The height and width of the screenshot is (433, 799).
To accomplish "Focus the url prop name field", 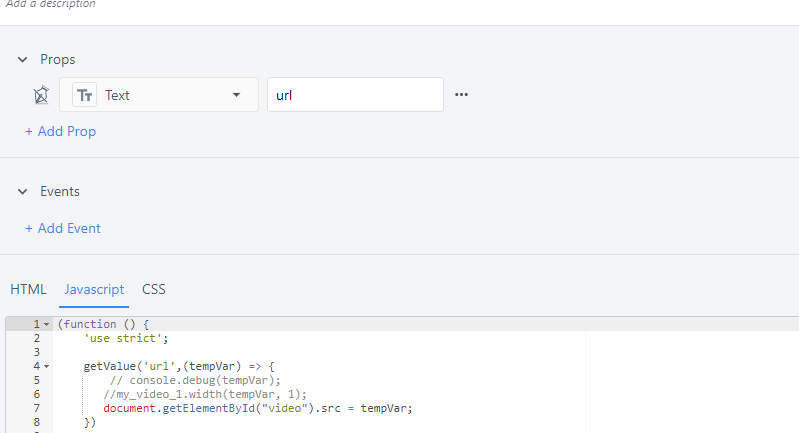I will pos(355,95).
